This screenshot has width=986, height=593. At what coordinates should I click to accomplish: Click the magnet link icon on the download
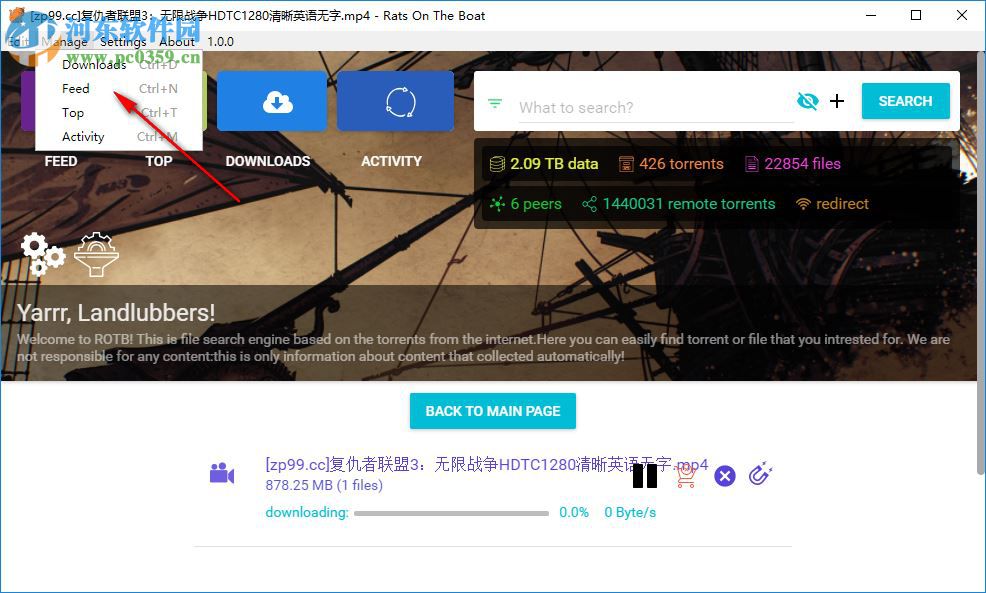click(760, 475)
